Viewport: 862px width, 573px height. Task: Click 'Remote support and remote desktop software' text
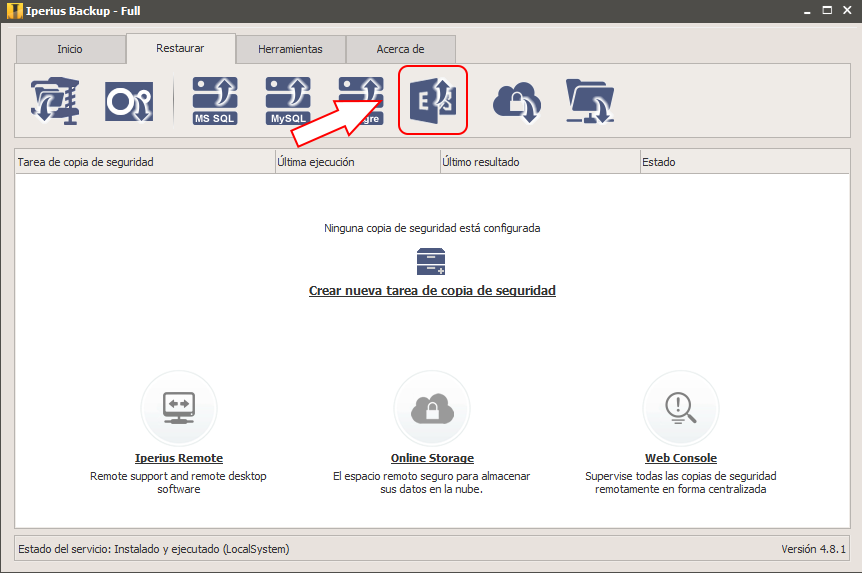(x=179, y=483)
